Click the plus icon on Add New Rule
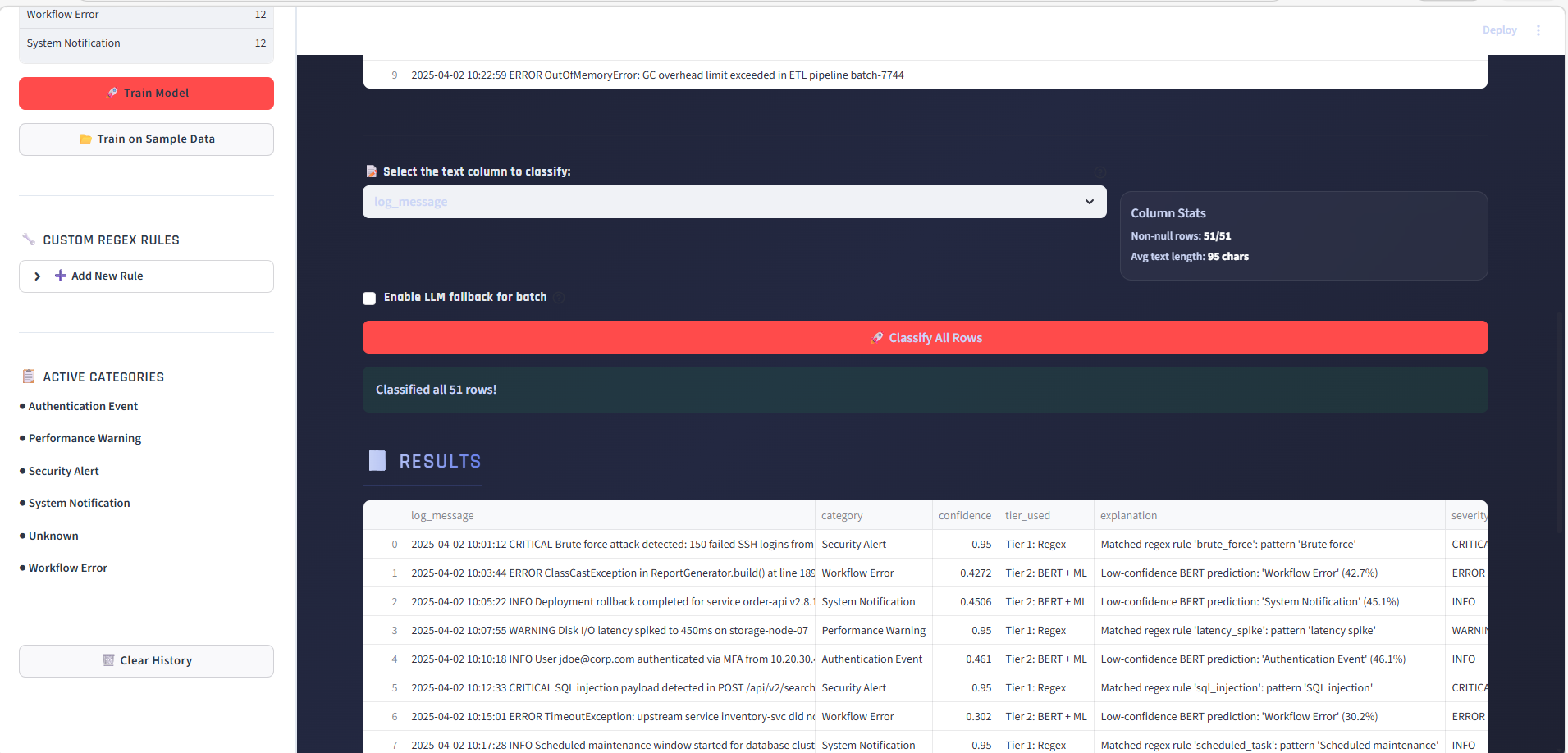The image size is (1568, 753). coord(60,276)
